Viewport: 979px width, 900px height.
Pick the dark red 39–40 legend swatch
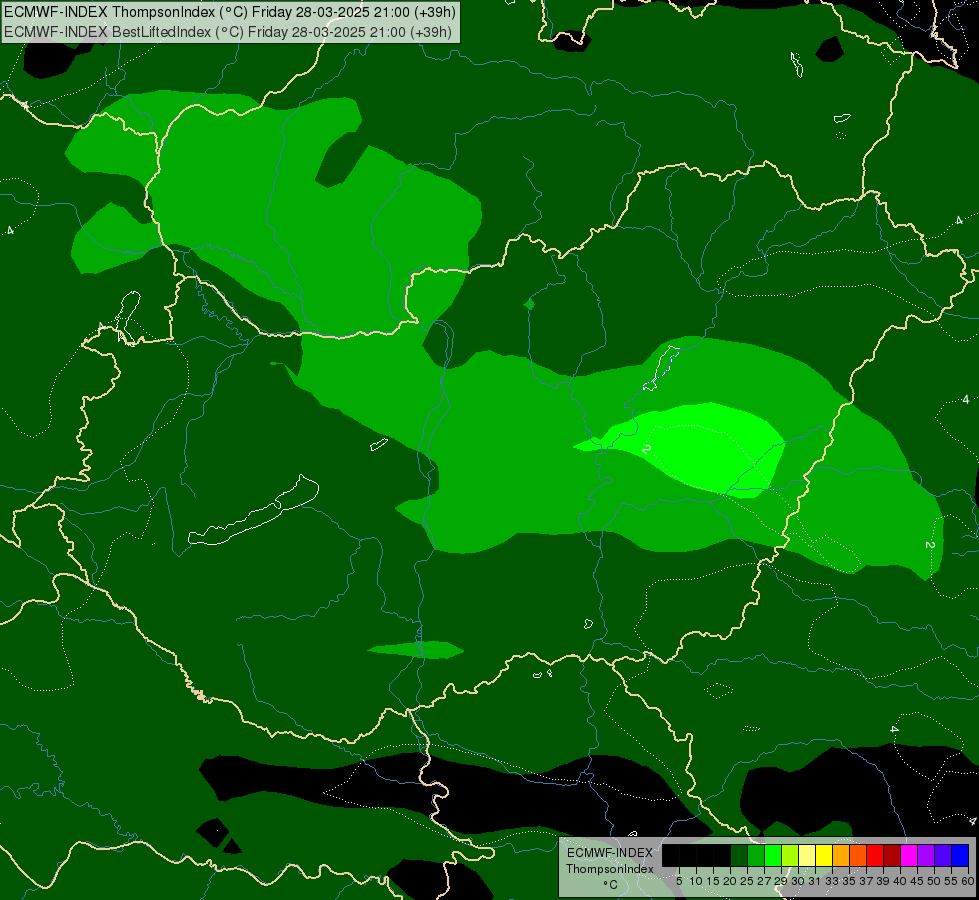pos(892,855)
